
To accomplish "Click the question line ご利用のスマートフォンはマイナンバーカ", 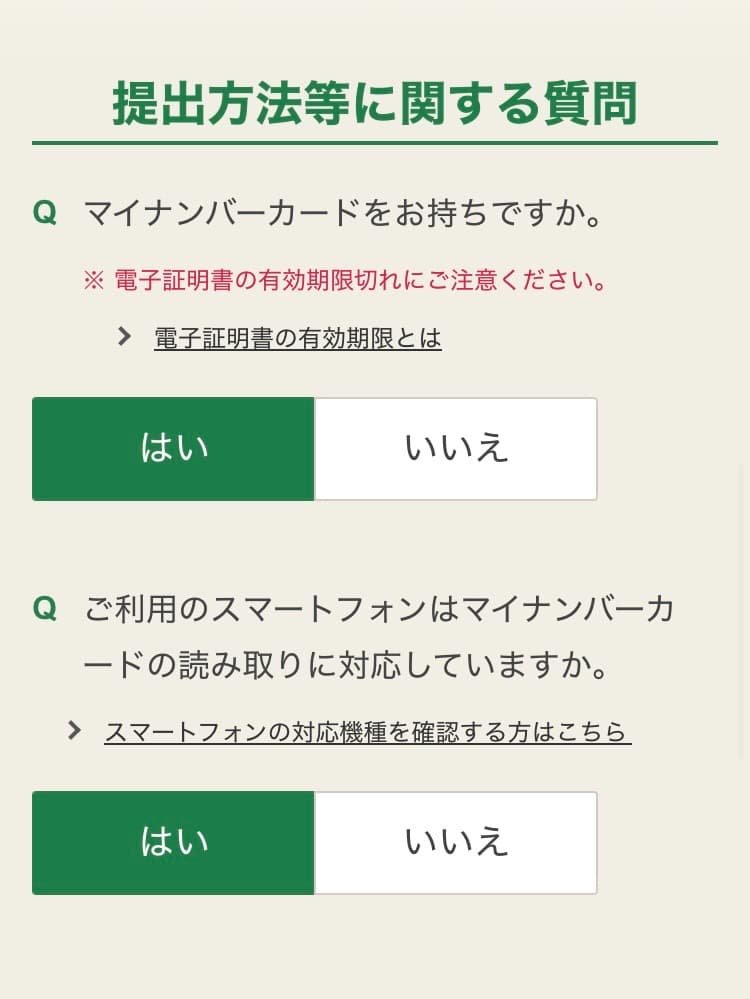I will [379, 608].
